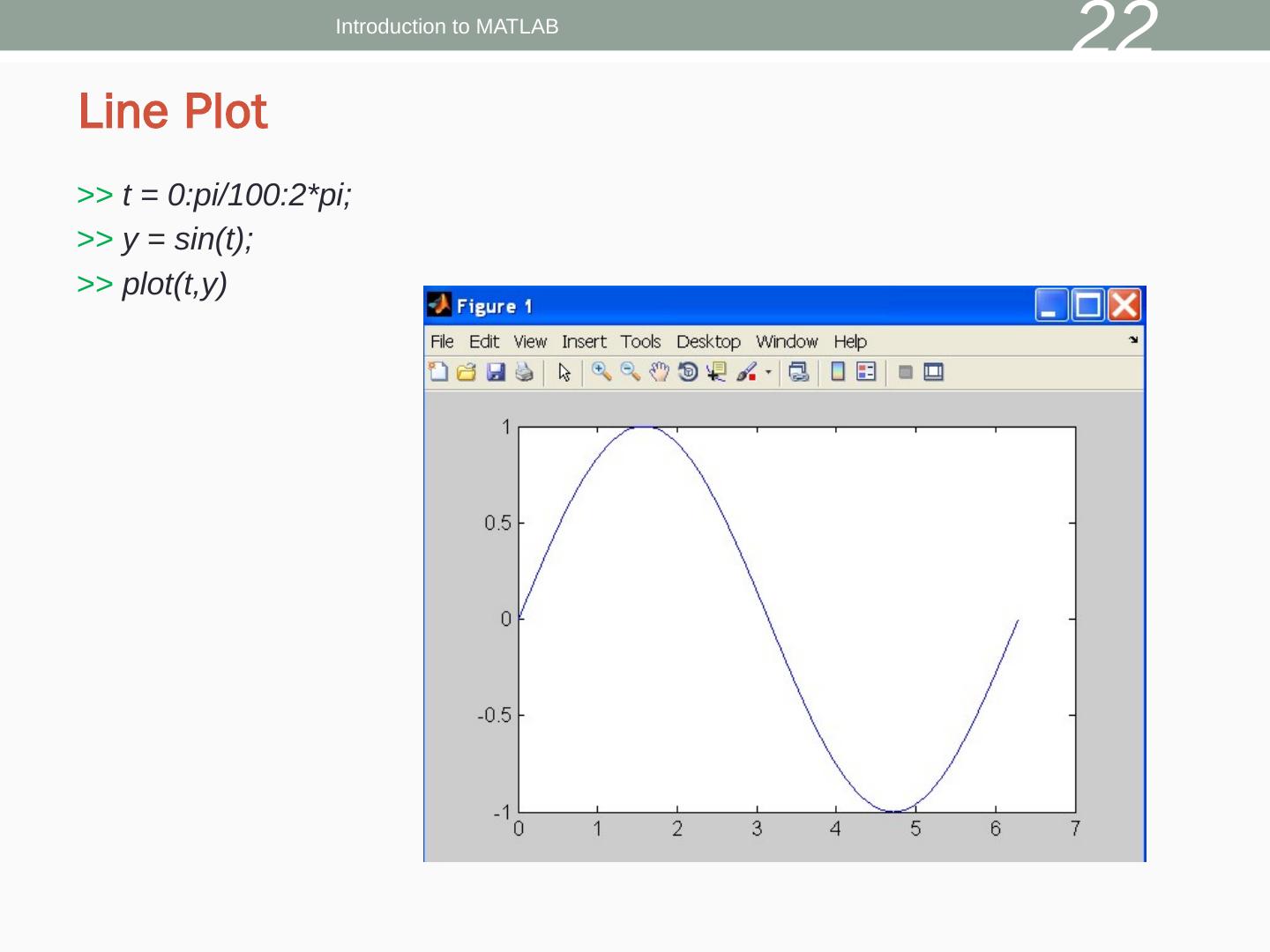Activate the Pan hand tool
This screenshot has height=952, width=1270.
tap(659, 372)
